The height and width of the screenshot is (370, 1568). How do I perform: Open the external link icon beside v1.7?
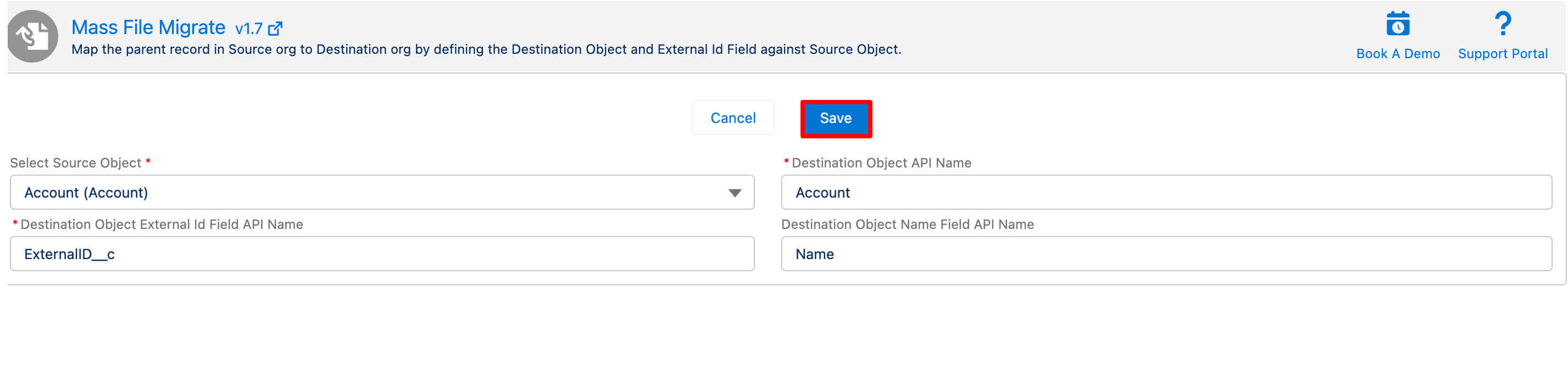[275, 29]
